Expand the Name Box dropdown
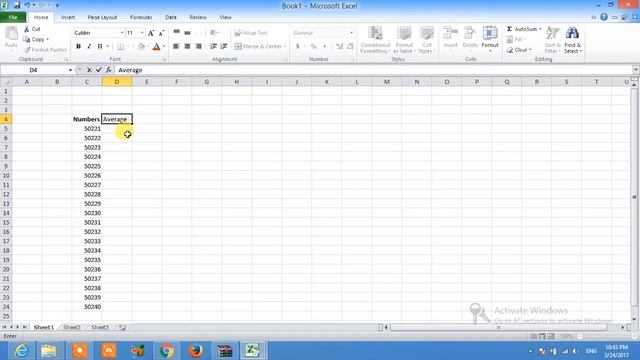Image resolution: width=640 pixels, height=360 pixels. 70,70
